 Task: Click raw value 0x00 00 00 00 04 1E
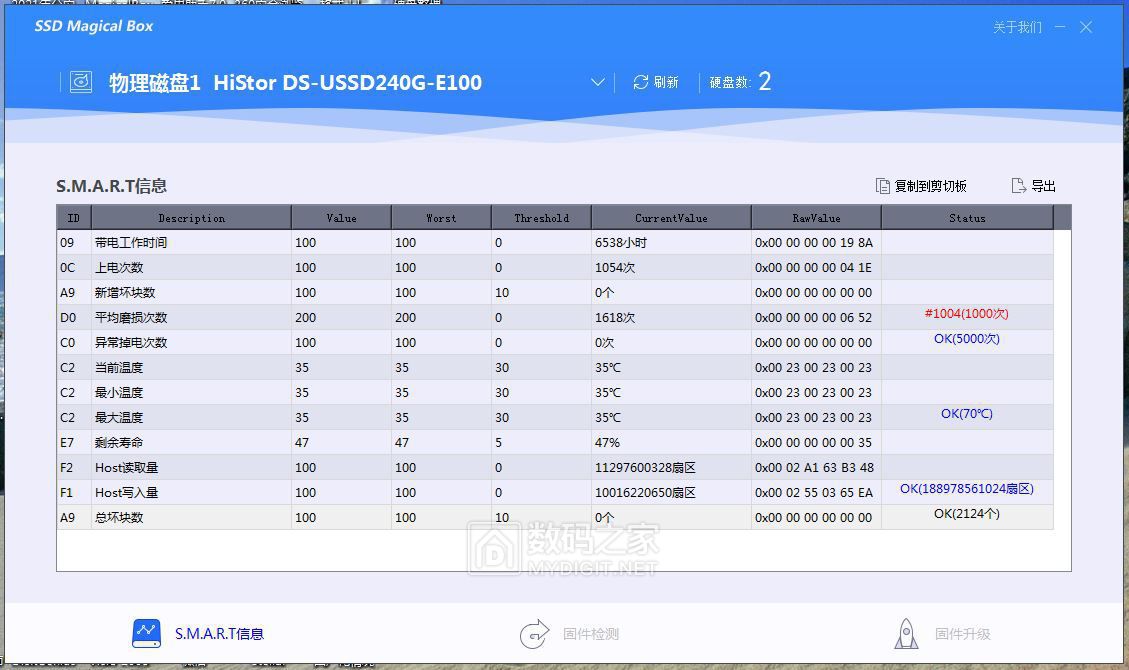point(814,268)
